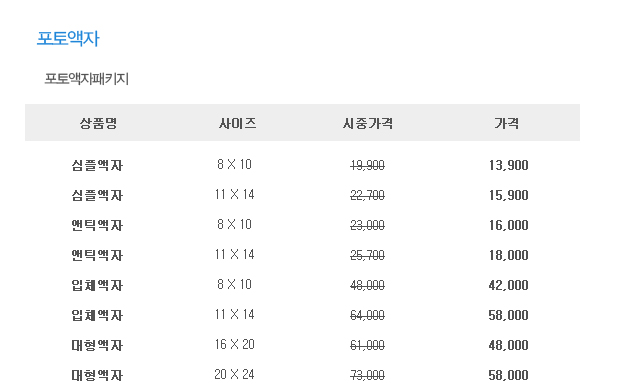Click the 상품명 column header
Viewport: 630px width, 390px height.
(98, 123)
